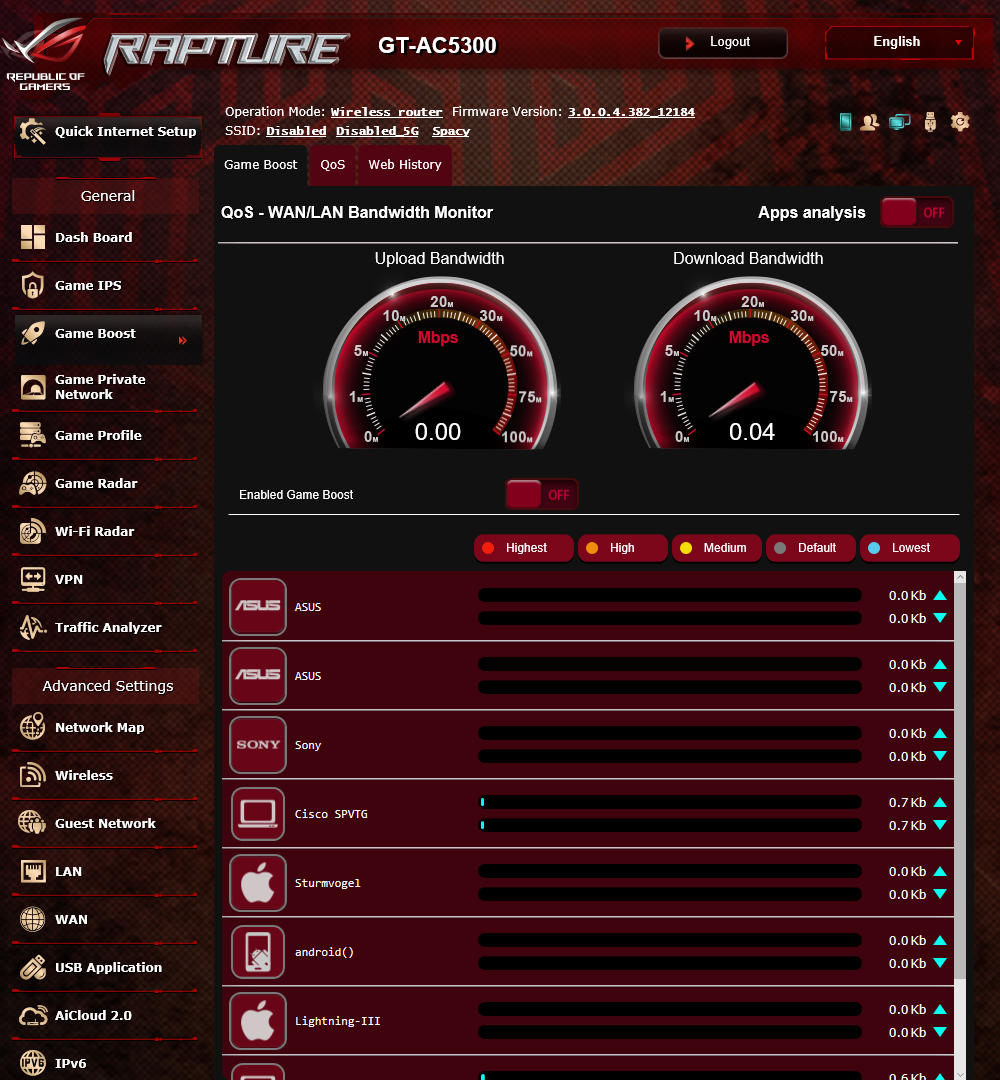Open Guest Network icon
This screenshot has height=1080, width=1000.
point(32,823)
